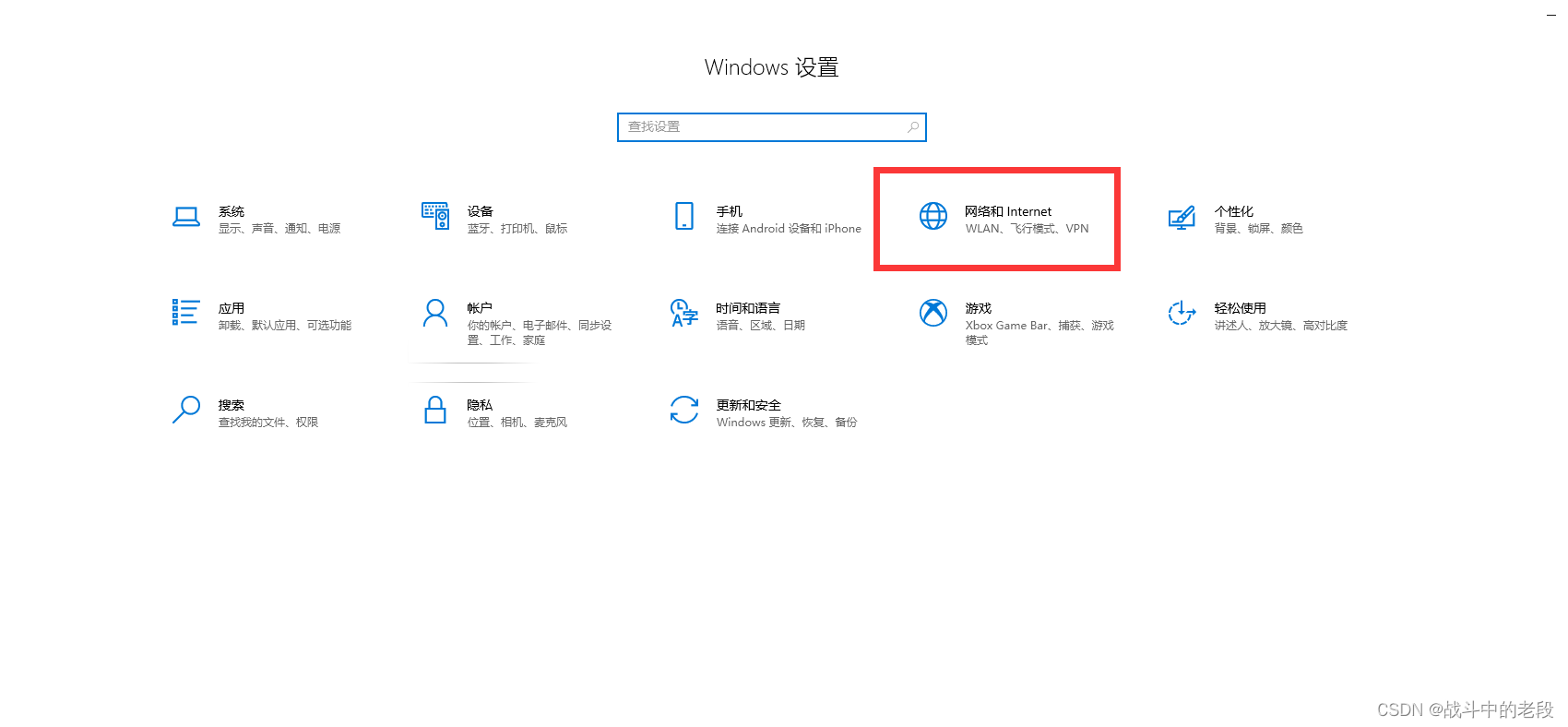1568x727 pixels.
Task: Click the 时间和语言 clock-letter icon
Action: [x=684, y=313]
